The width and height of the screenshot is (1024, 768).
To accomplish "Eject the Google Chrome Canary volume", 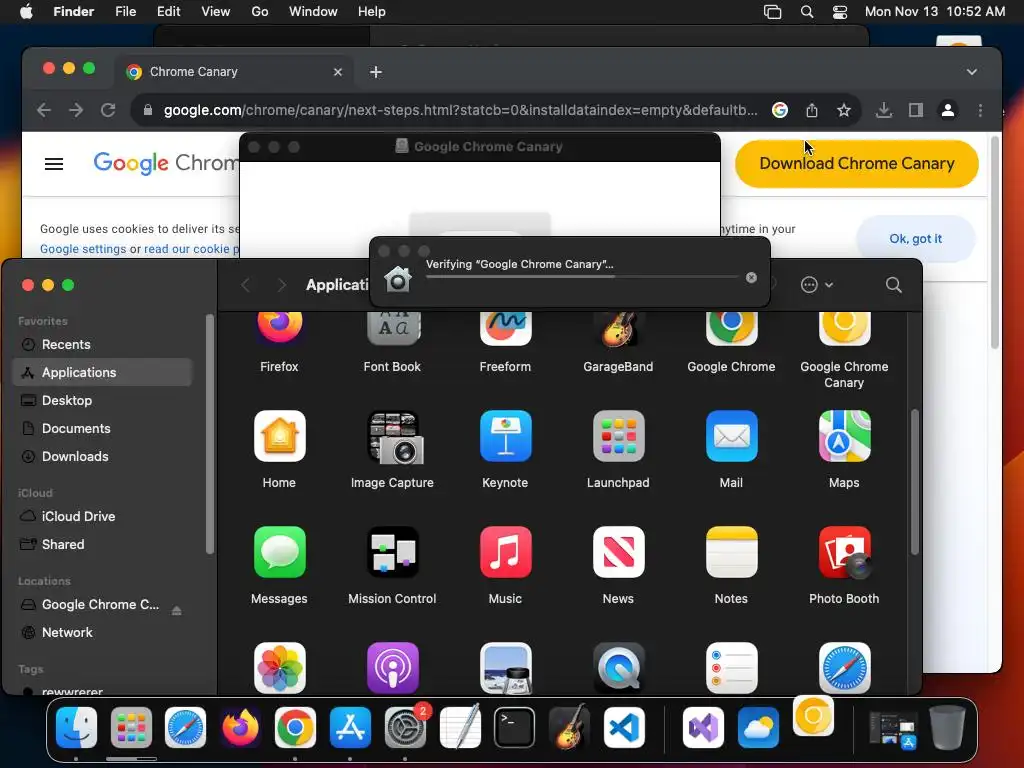I will click(176, 610).
